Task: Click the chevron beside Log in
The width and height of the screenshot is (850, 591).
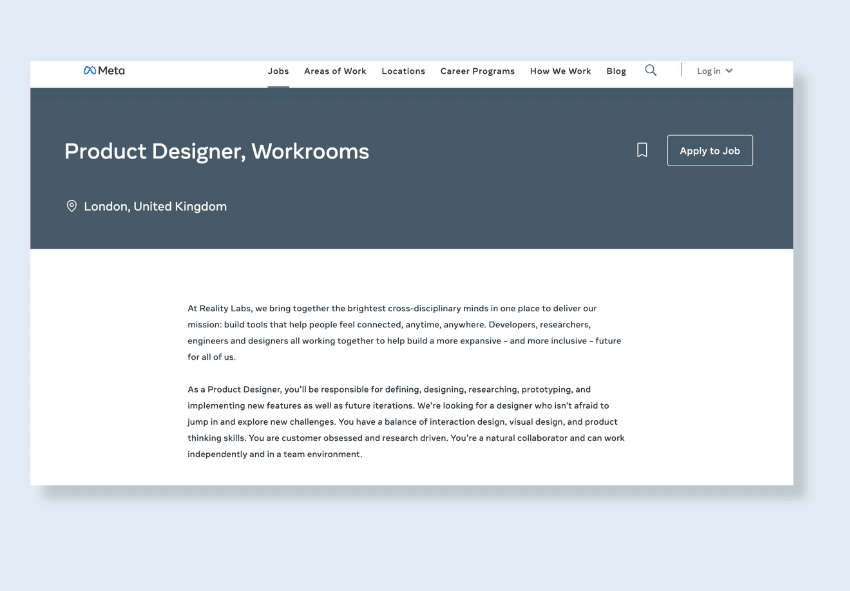Action: (x=729, y=70)
